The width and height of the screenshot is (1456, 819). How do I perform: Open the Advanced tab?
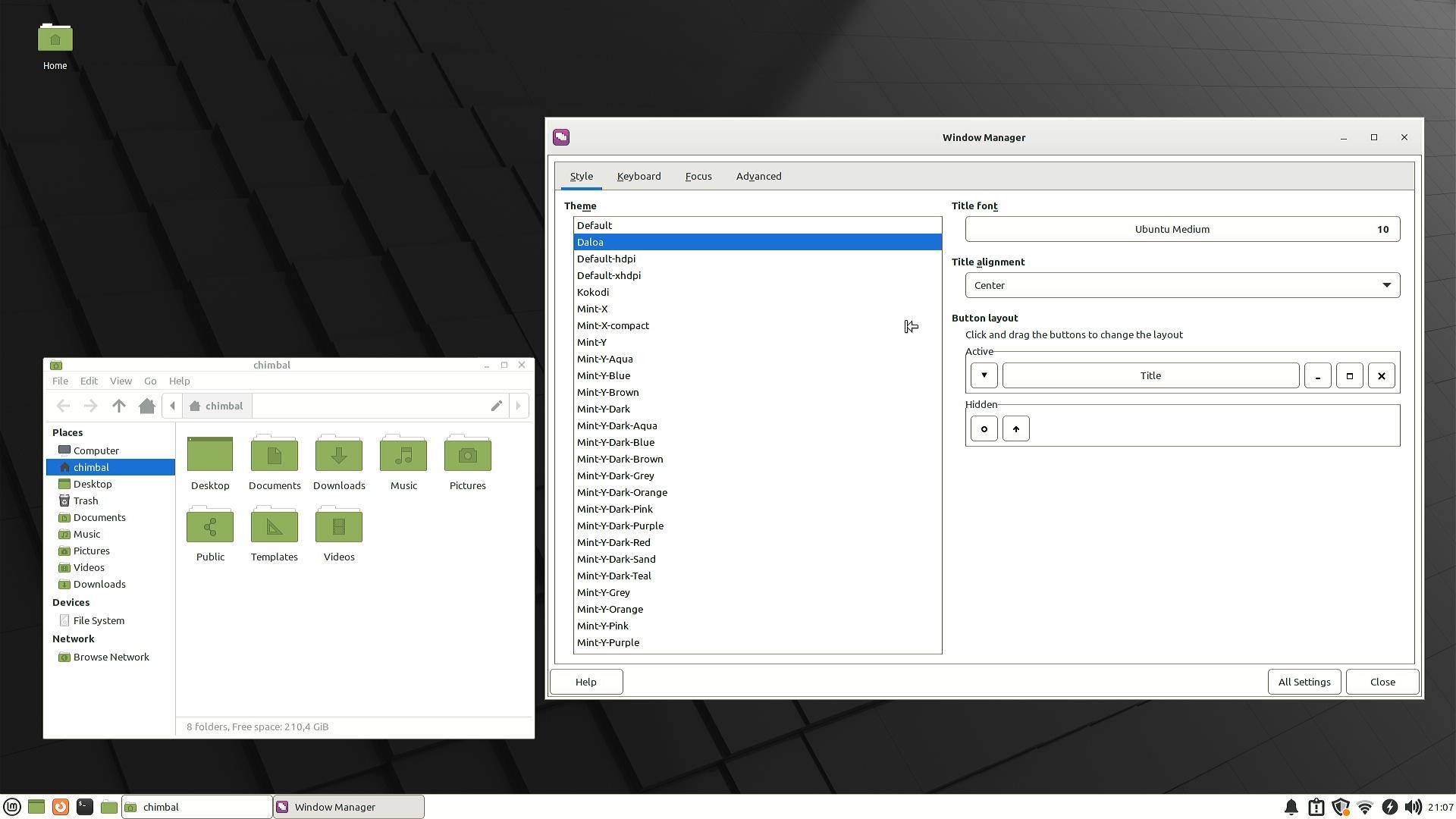(x=758, y=176)
